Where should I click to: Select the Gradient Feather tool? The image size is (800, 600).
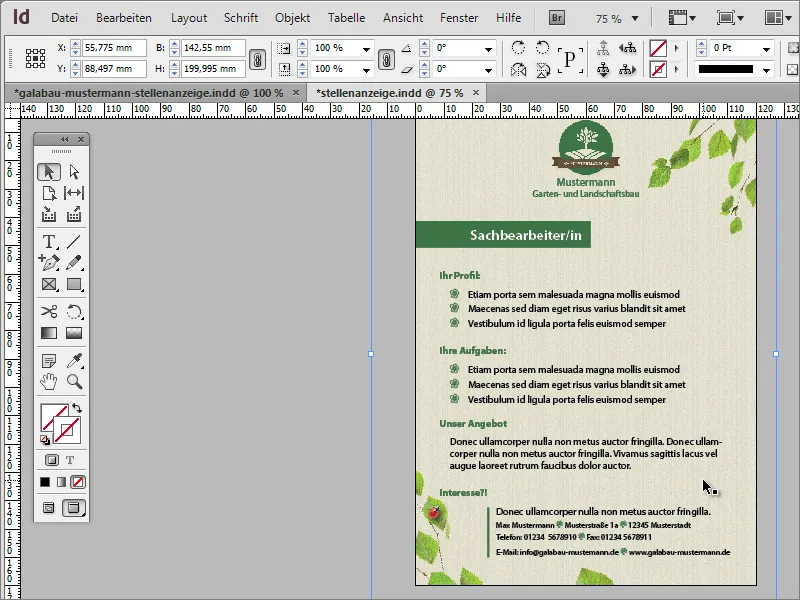click(x=74, y=333)
